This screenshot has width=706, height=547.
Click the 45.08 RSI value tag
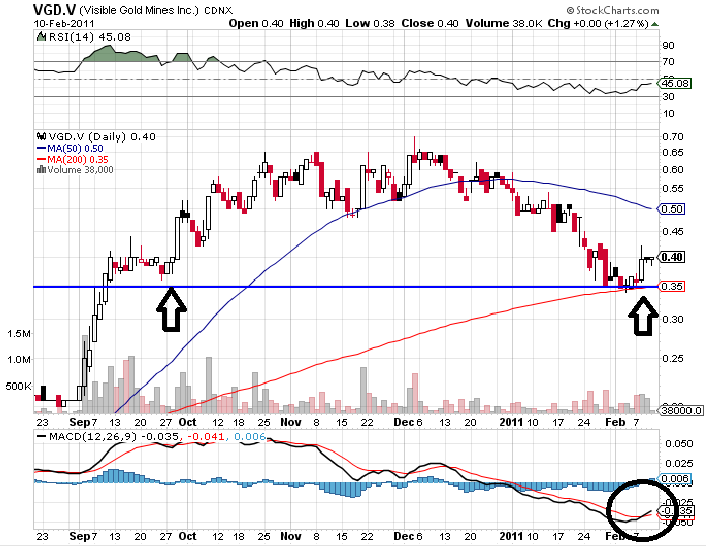(x=675, y=85)
